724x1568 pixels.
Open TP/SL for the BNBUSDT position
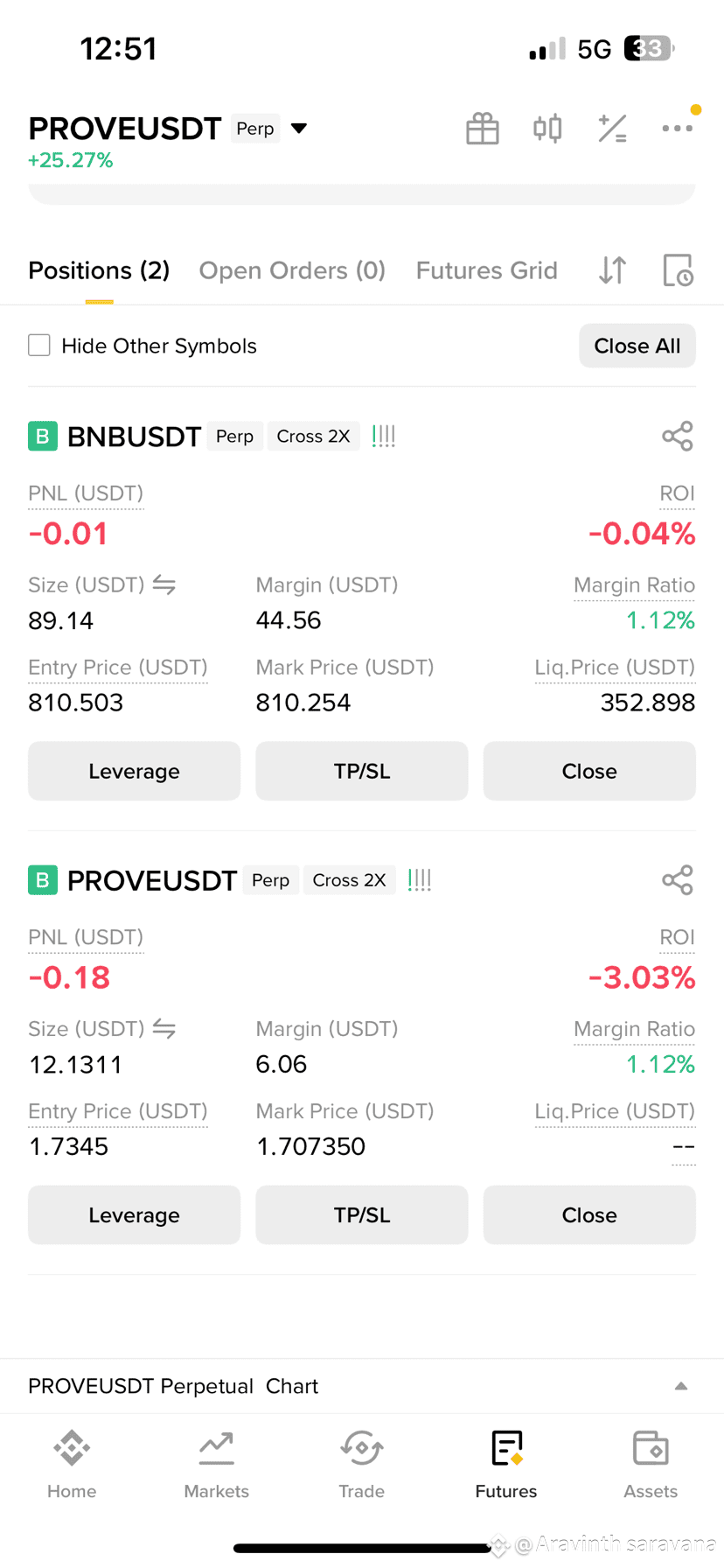pyautogui.click(x=362, y=771)
